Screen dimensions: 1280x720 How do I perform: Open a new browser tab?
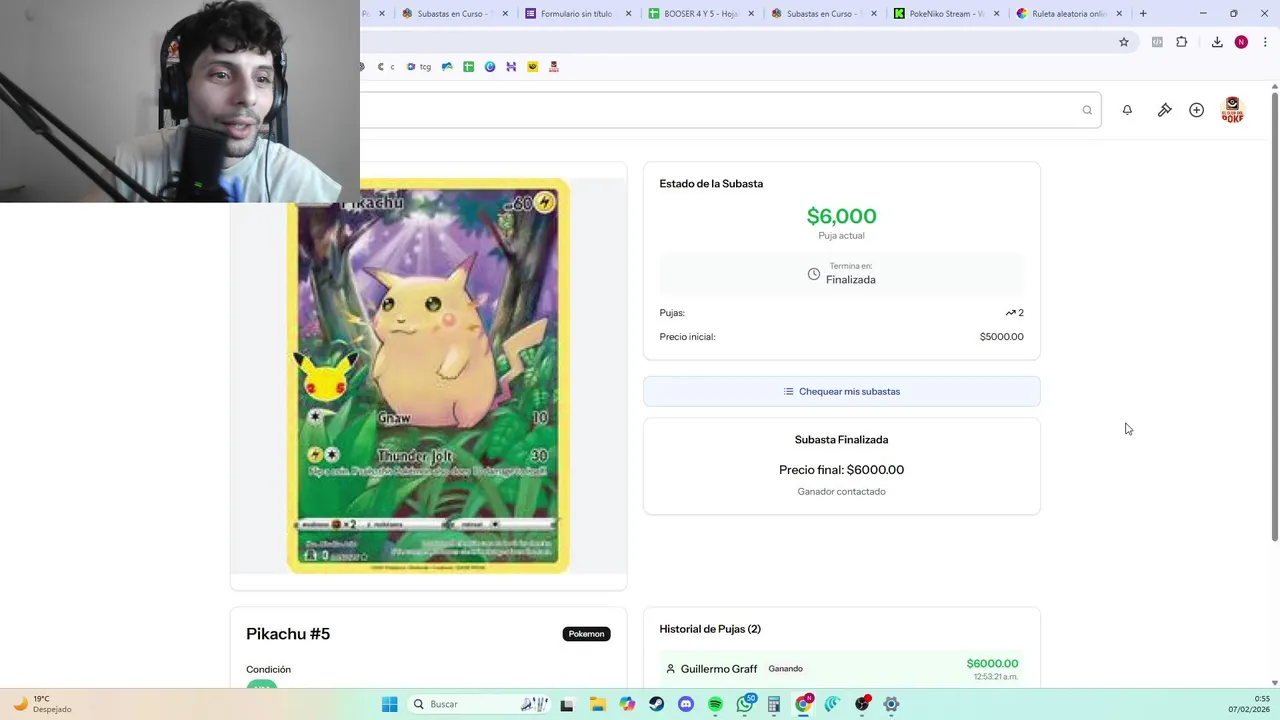[1143, 14]
